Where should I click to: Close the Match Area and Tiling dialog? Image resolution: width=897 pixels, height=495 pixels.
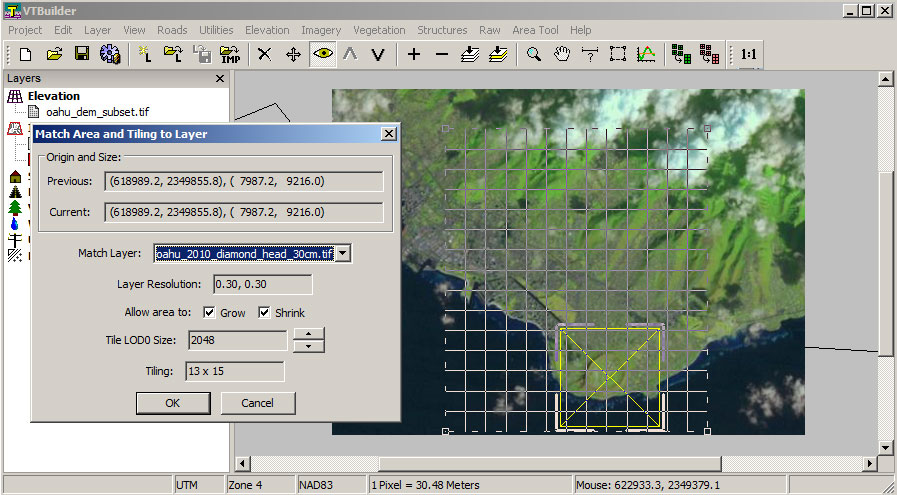(x=388, y=134)
